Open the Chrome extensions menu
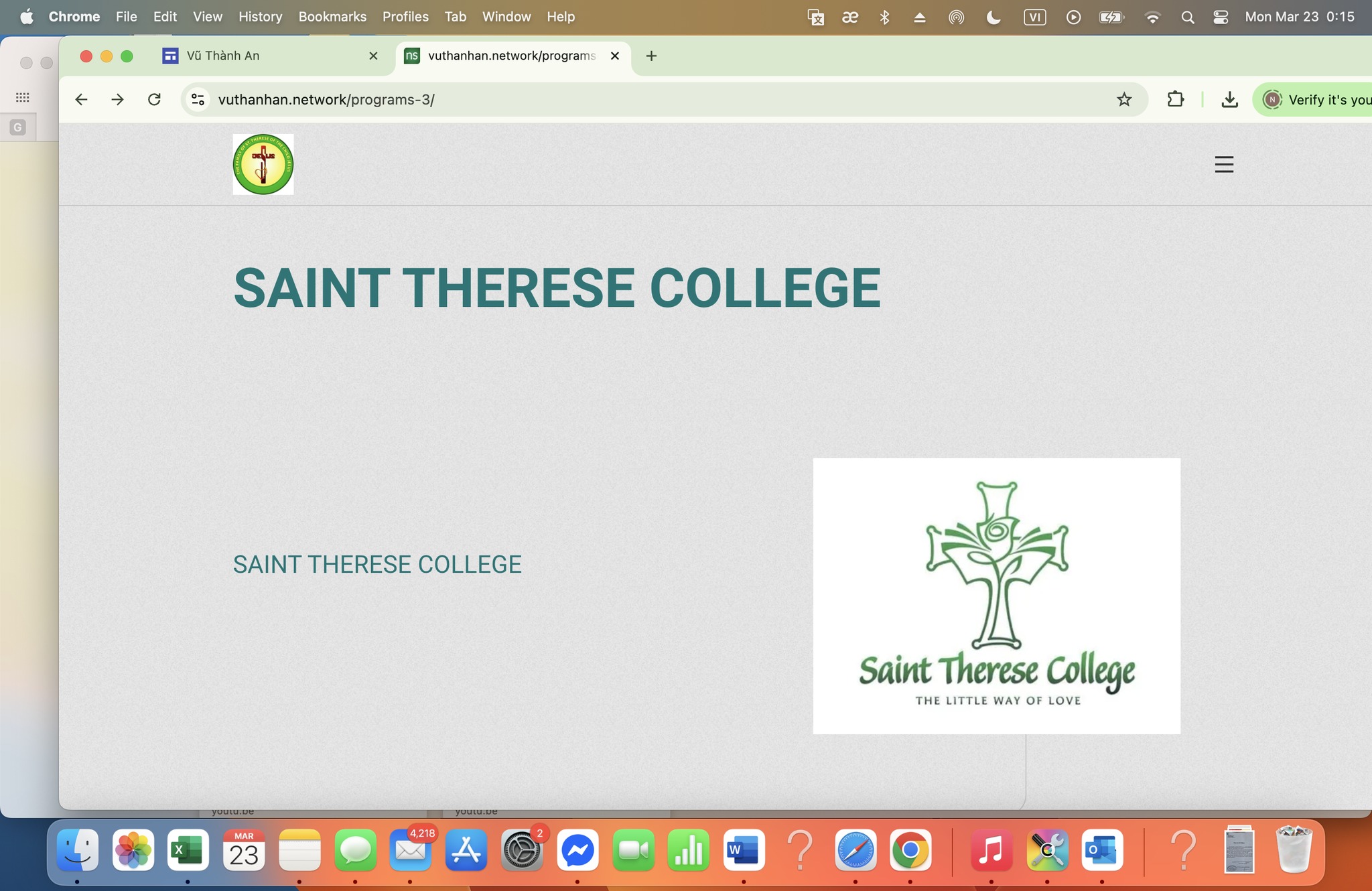The width and height of the screenshot is (1372, 891). pos(1175,100)
